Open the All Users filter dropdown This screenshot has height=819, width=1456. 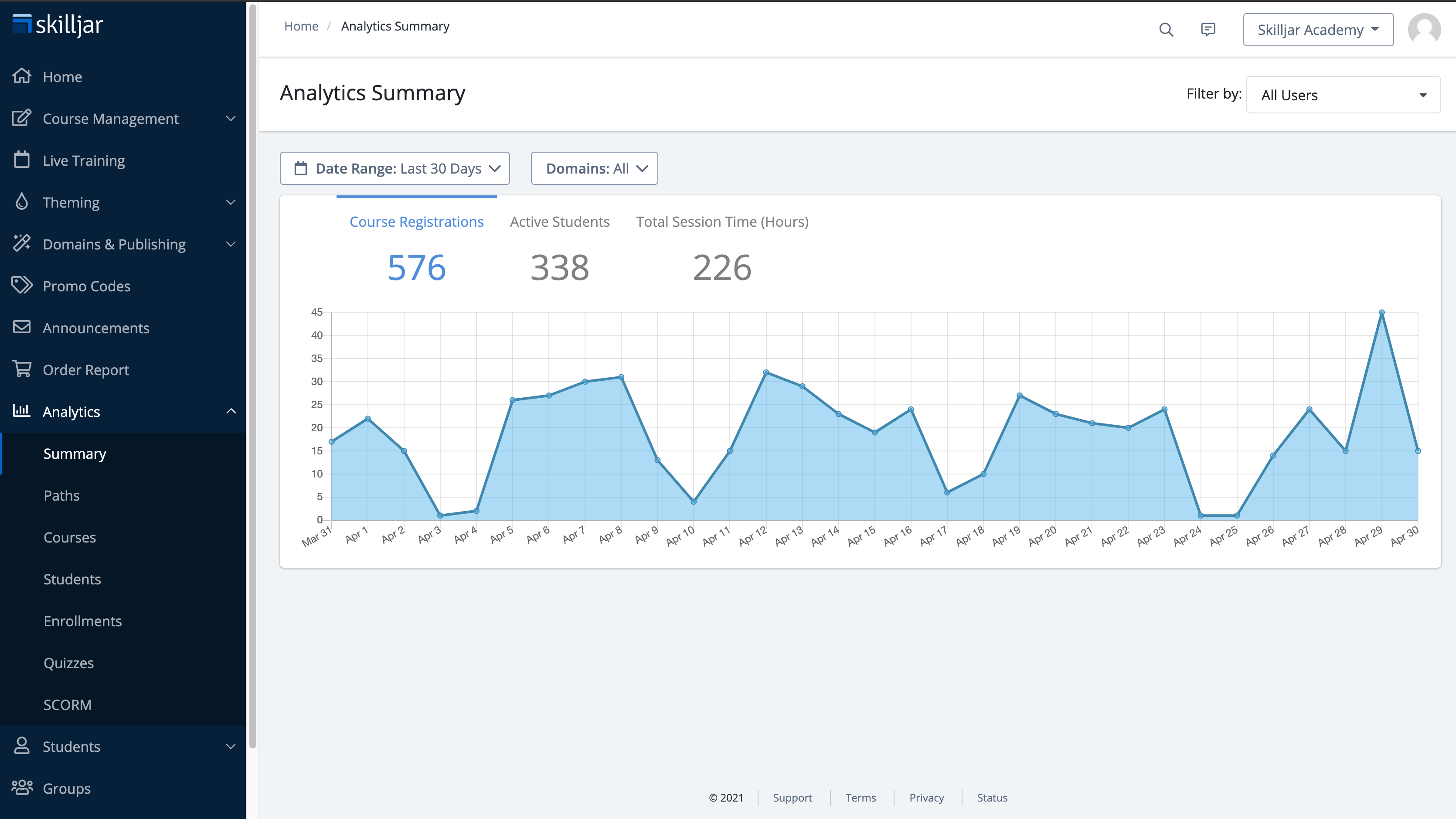(1343, 95)
